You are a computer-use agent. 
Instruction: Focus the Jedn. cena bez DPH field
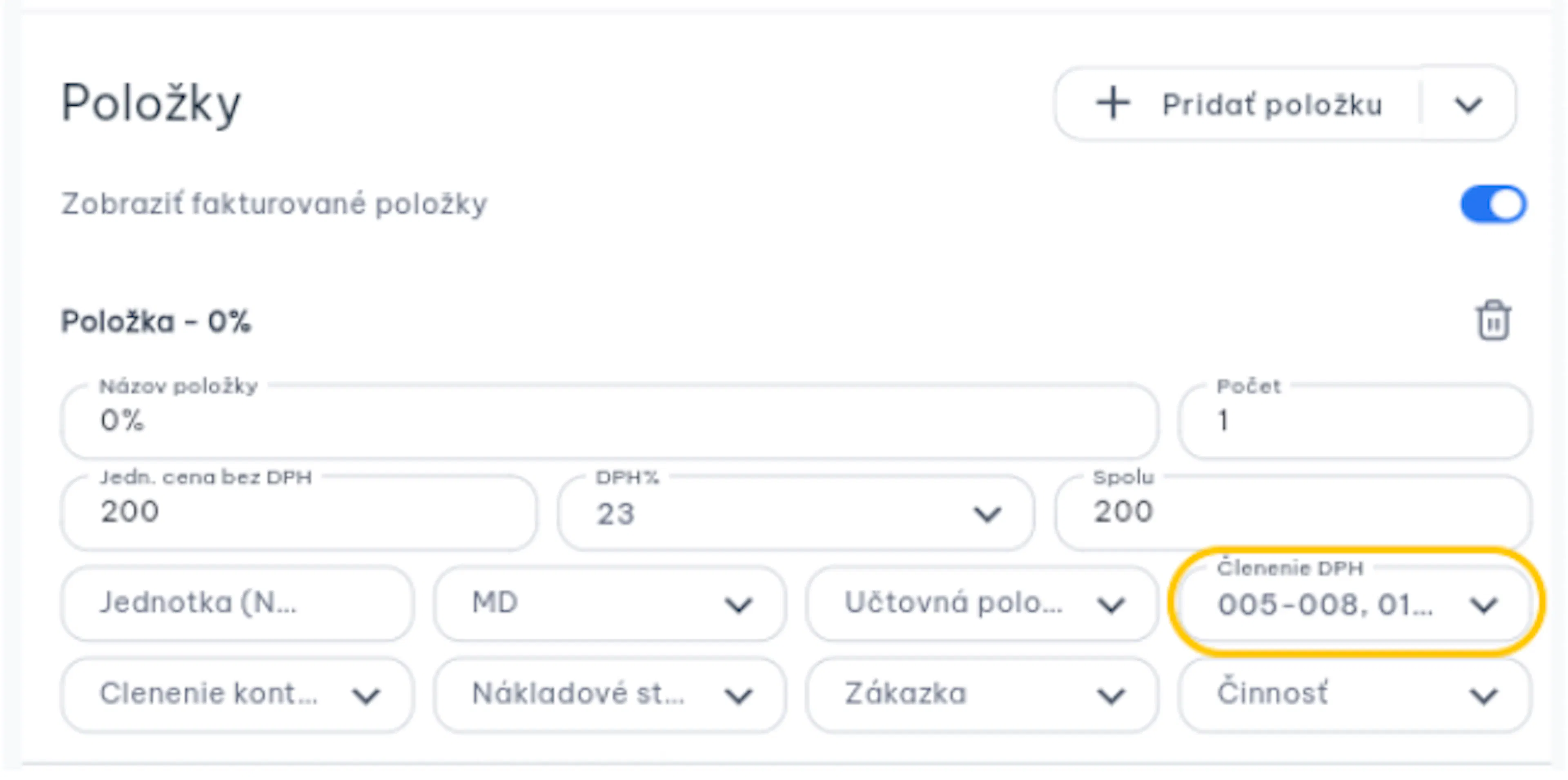click(299, 512)
